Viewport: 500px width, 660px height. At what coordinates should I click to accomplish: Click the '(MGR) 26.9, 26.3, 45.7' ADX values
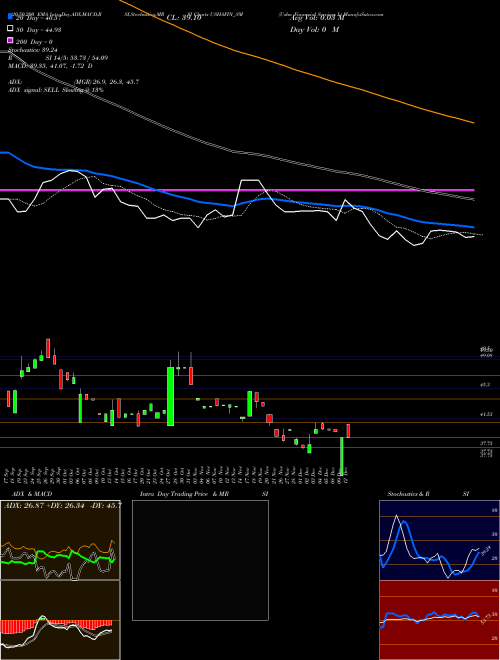[106, 82]
